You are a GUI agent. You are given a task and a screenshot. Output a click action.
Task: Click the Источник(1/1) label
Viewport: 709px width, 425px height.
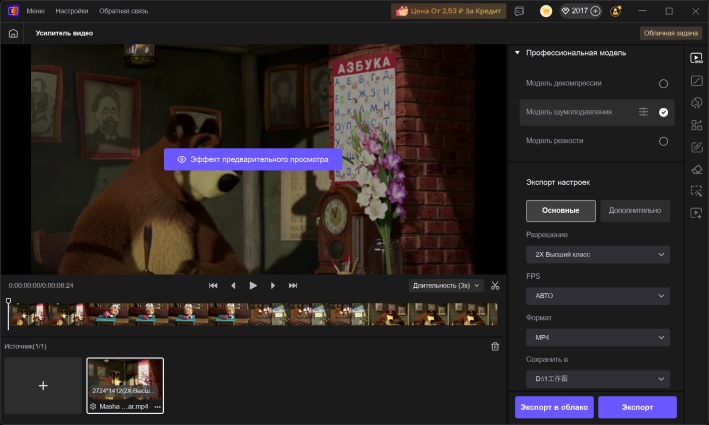25,346
